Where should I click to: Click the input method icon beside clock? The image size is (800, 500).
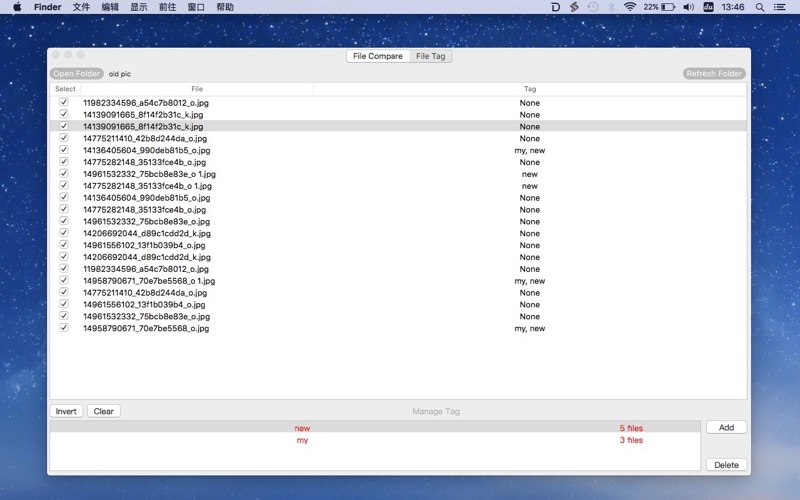(x=708, y=7)
